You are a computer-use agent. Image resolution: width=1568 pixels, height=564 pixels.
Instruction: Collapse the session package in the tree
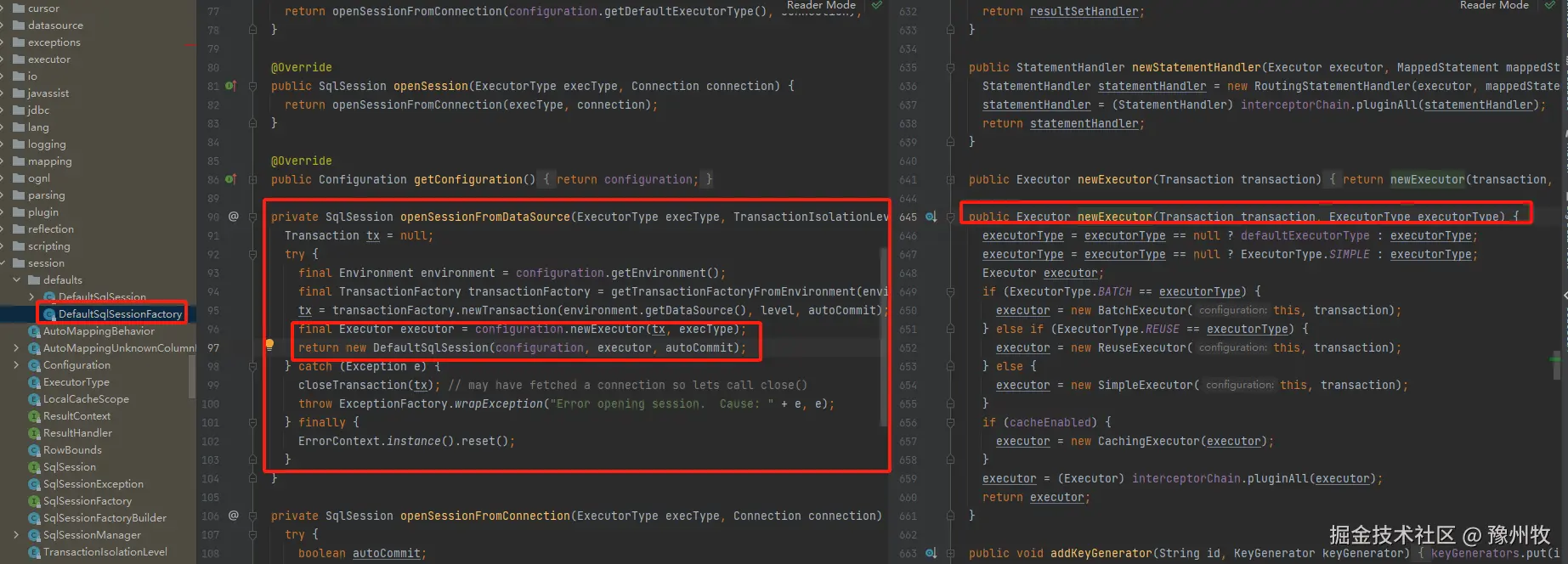(x=3, y=263)
